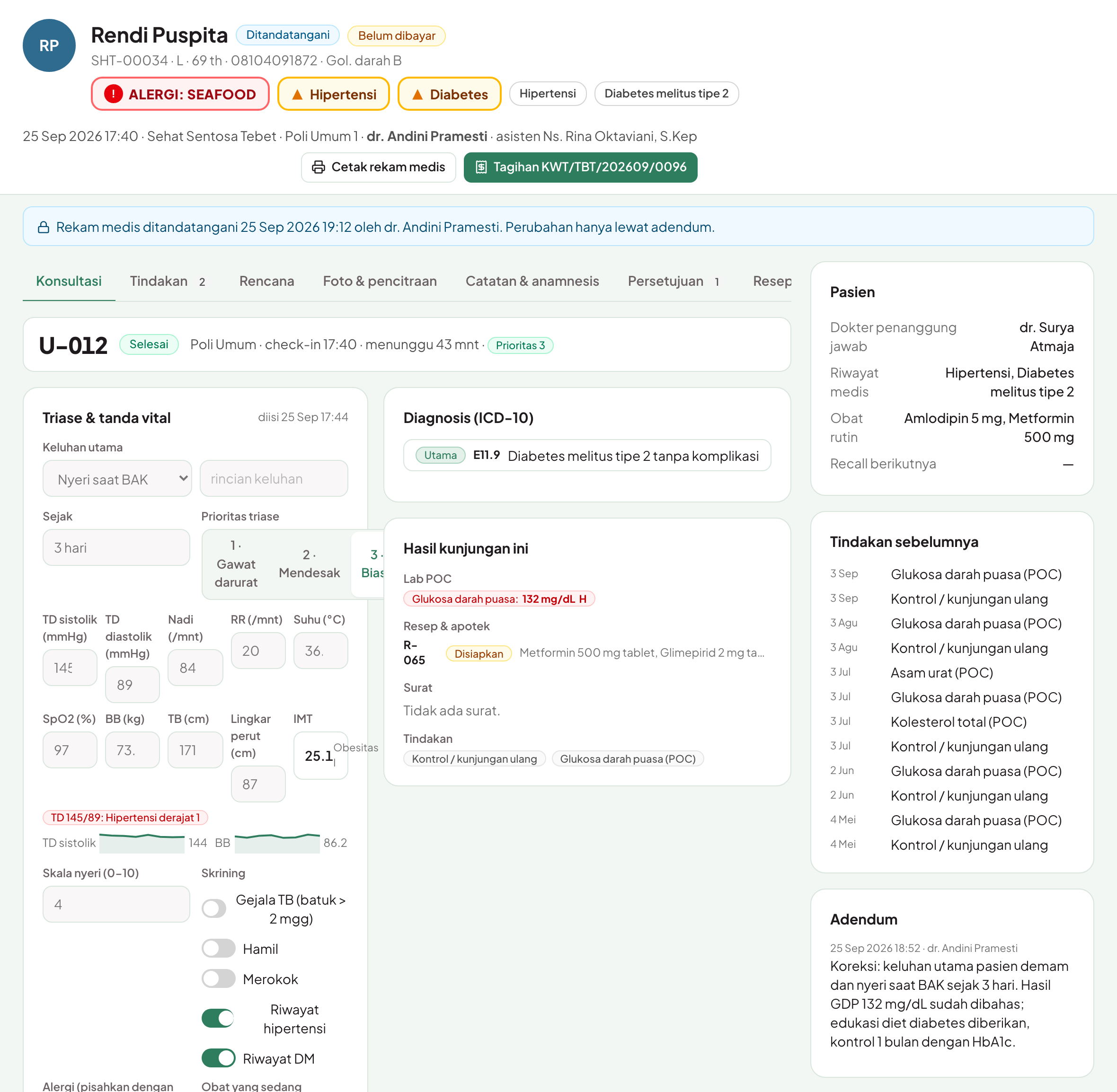
Task: Click the SpO2 field showing 97
Action: point(70,749)
